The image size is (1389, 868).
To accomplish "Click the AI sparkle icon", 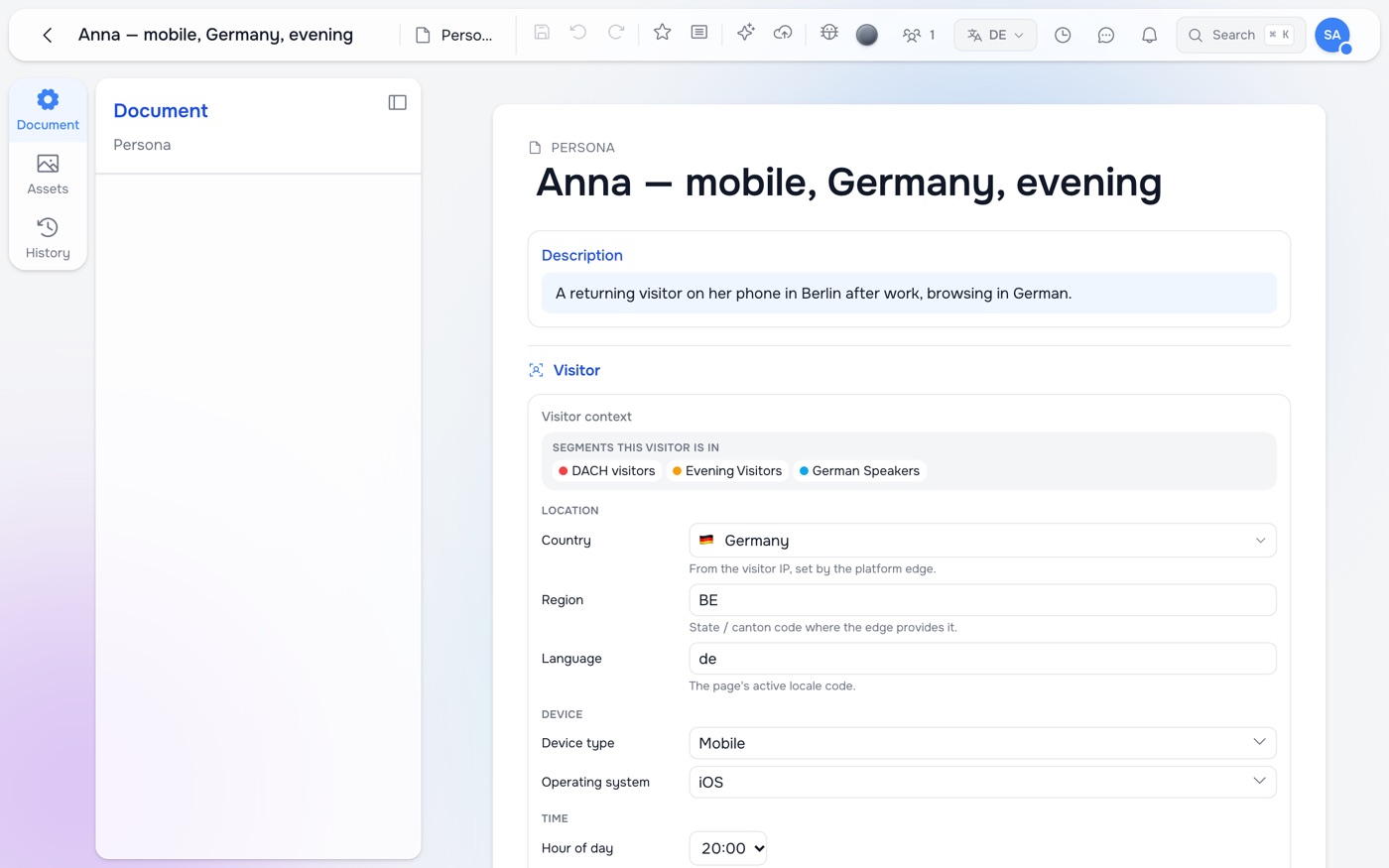I will tap(746, 33).
